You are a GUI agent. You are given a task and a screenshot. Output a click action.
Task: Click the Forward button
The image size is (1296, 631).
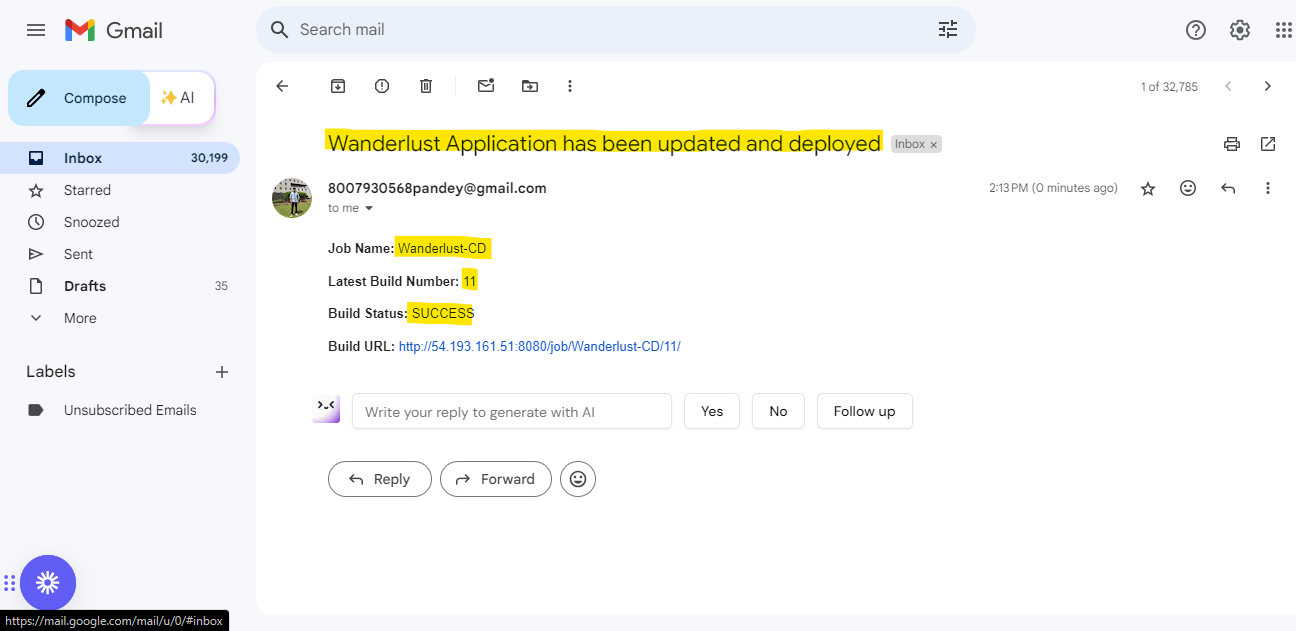tap(496, 479)
